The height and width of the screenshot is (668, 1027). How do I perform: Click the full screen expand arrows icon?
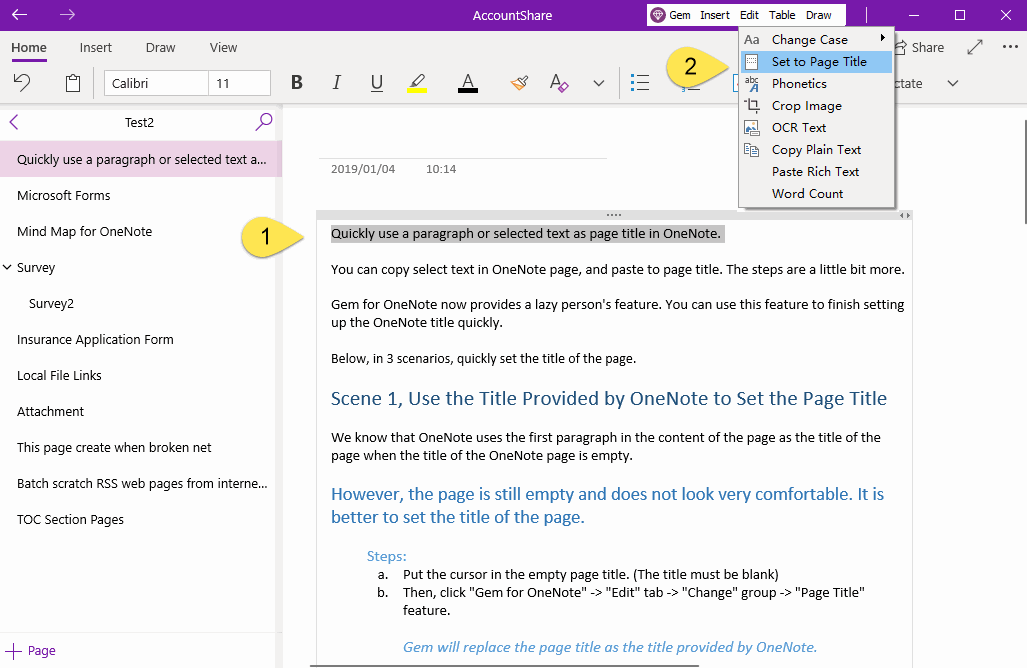[x=975, y=47]
